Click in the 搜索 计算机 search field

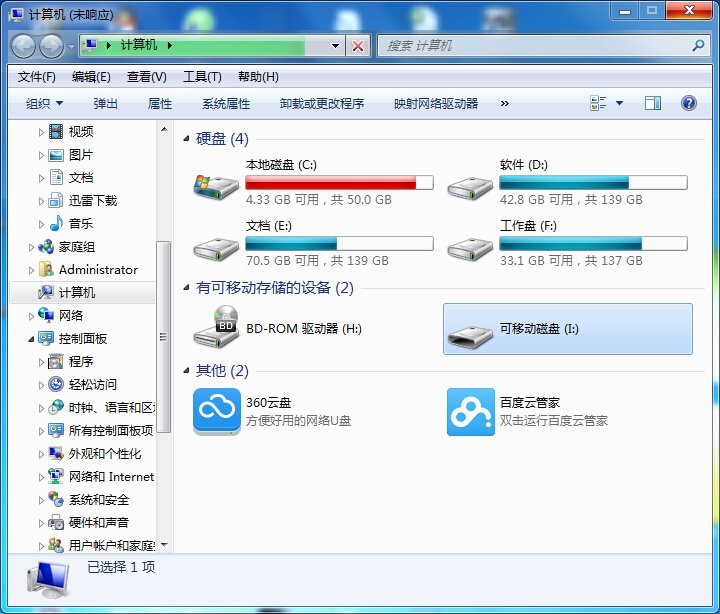535,46
